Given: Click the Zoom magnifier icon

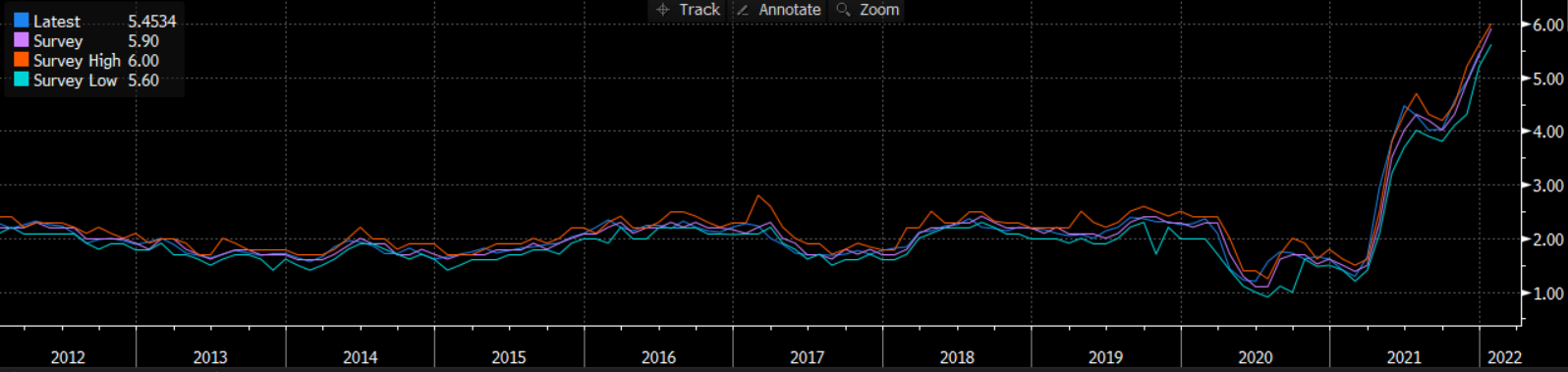Looking at the screenshot, I should click(x=843, y=10).
